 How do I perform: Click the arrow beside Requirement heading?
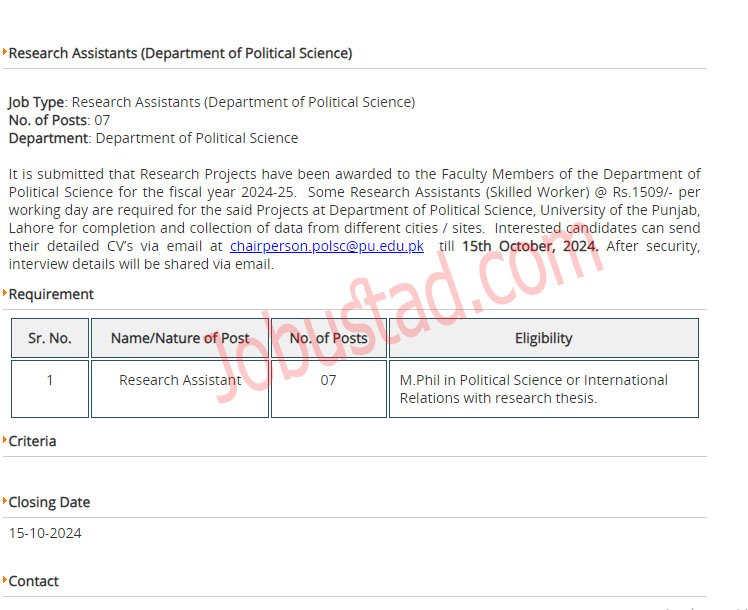5,292
